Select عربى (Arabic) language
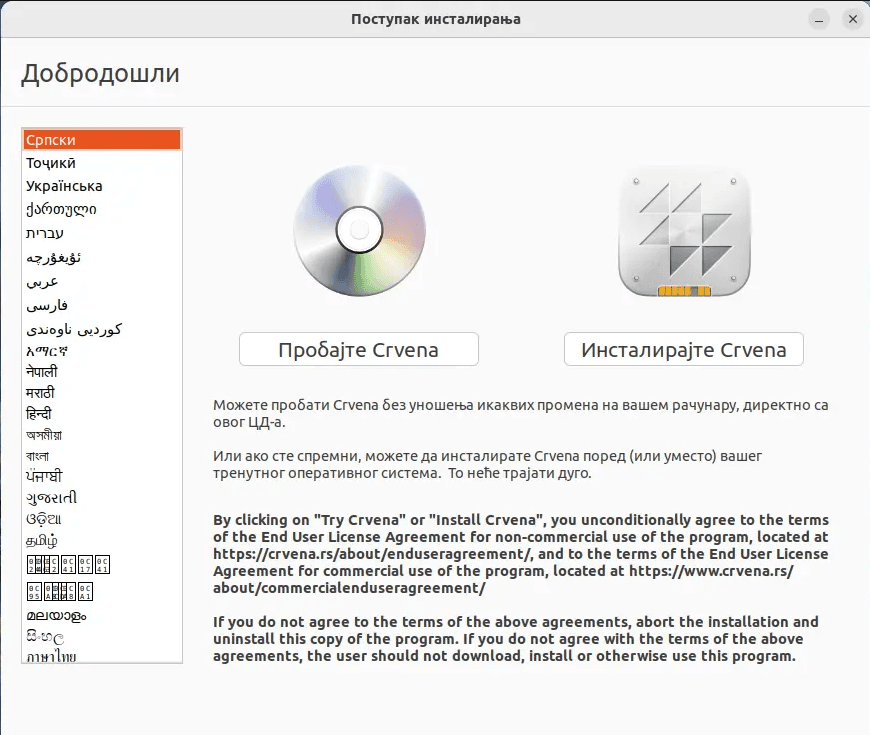Screen dimensions: 870x735 (102, 282)
